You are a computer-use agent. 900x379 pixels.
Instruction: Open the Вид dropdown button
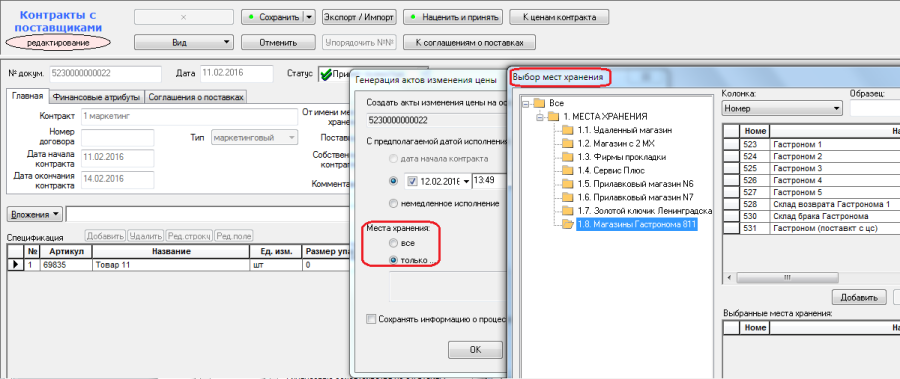tap(184, 42)
